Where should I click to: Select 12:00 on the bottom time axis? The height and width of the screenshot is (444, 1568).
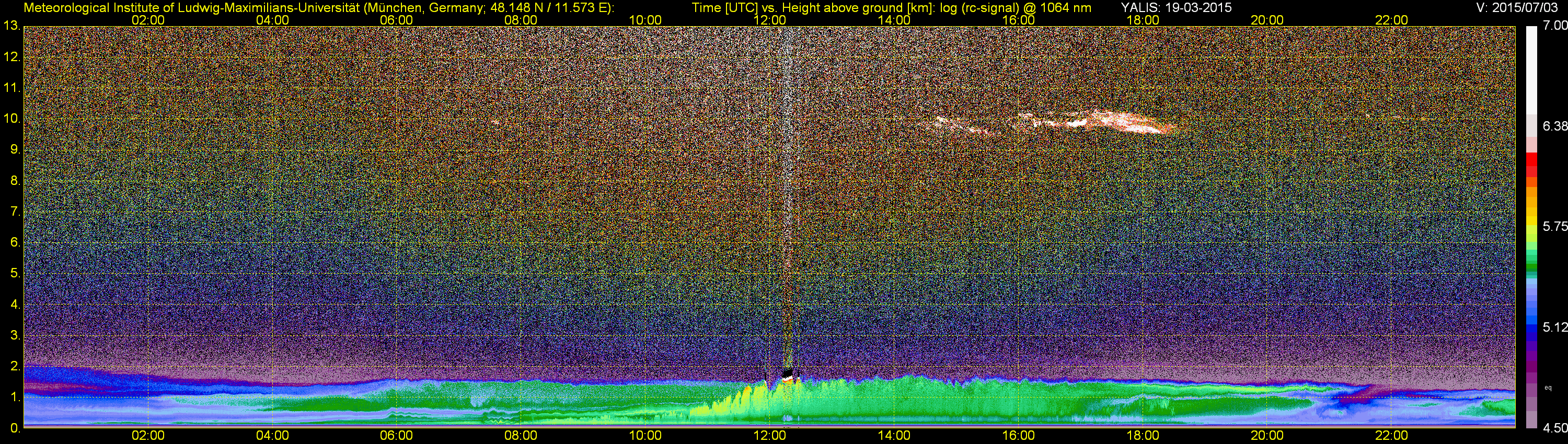(x=769, y=436)
